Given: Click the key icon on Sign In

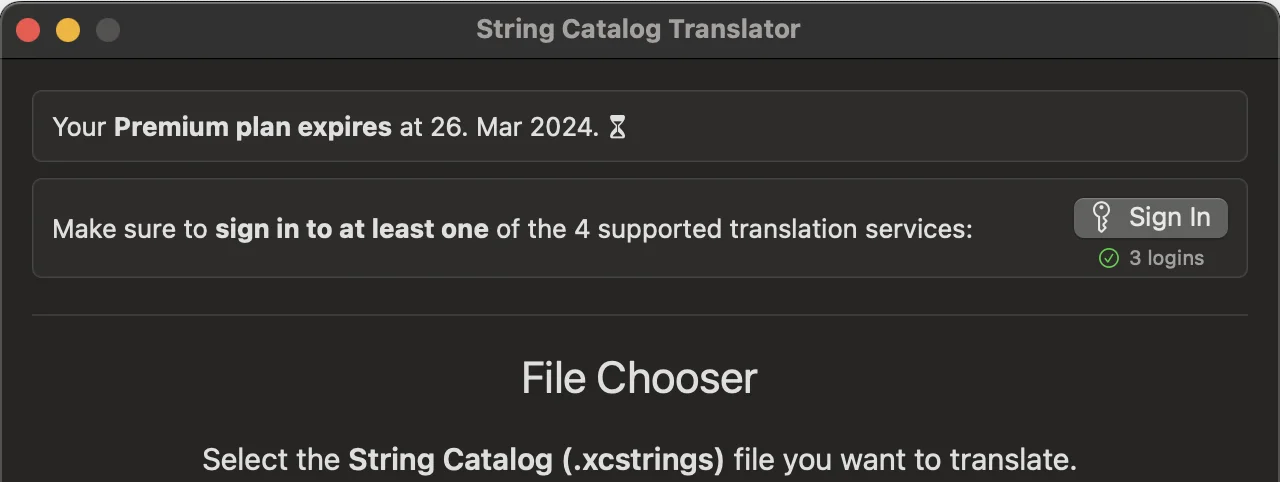Looking at the screenshot, I should pyautogui.click(x=1101, y=217).
